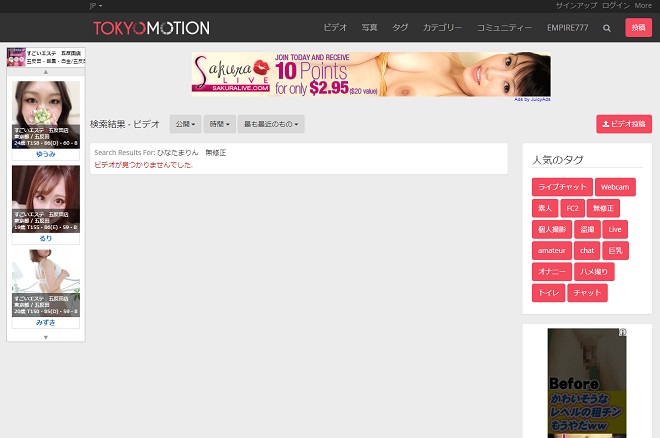Select the Webcam popular tag
The height and width of the screenshot is (438, 660).
615,187
